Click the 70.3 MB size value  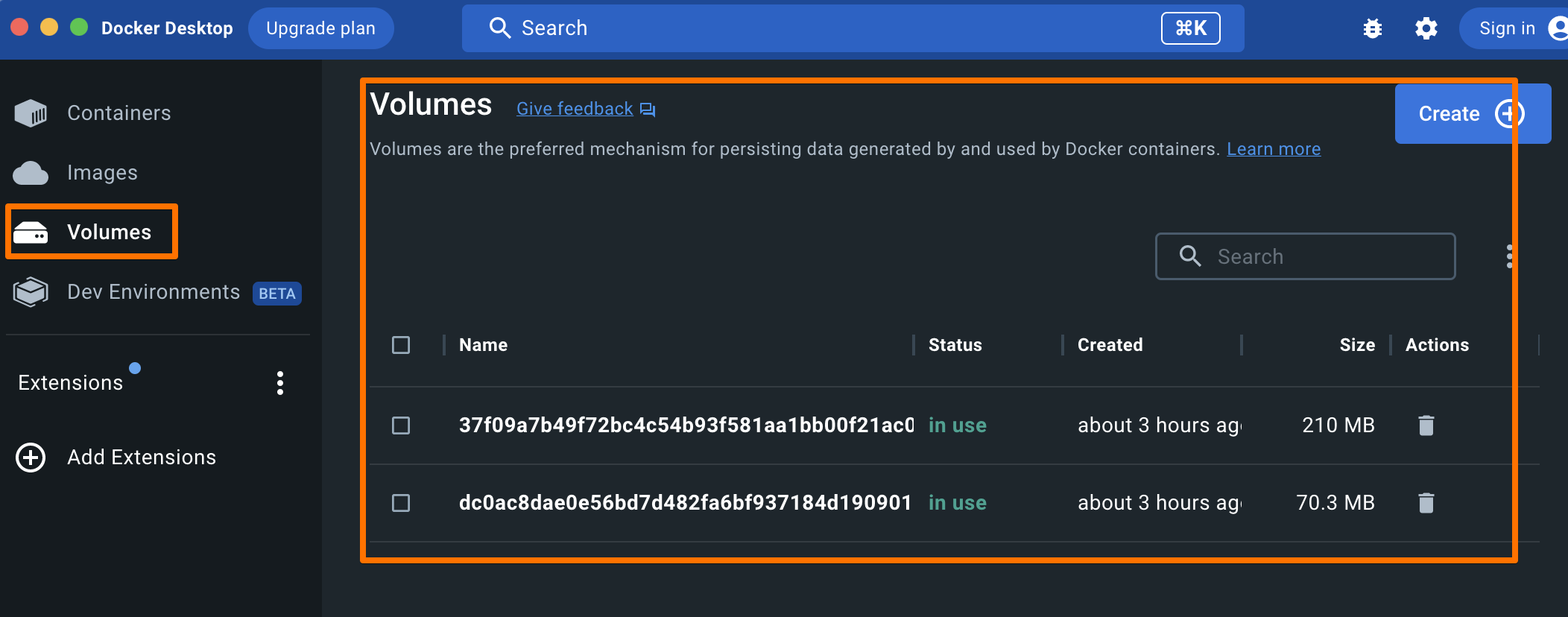pos(1335,503)
